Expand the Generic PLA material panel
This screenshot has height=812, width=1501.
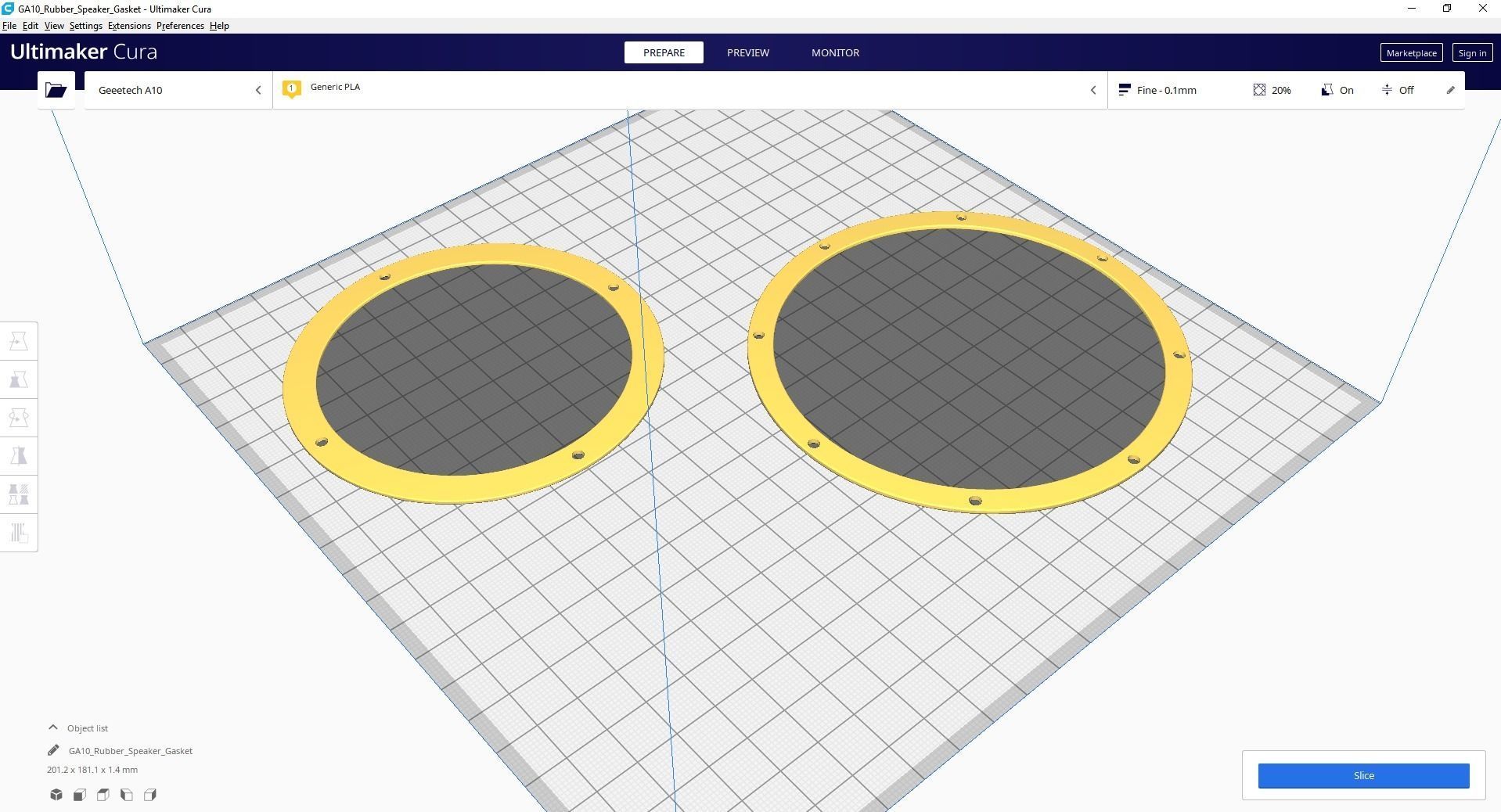690,90
